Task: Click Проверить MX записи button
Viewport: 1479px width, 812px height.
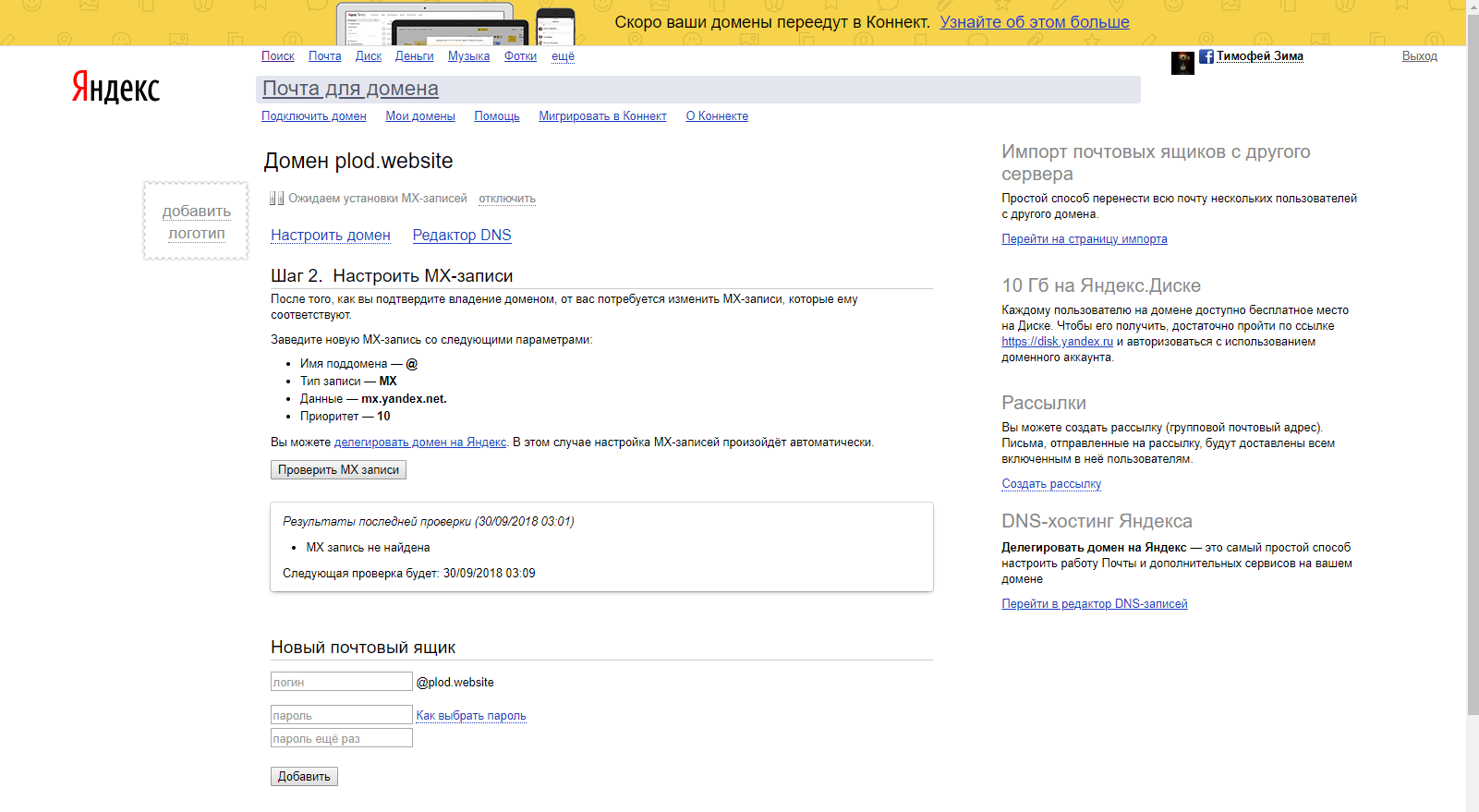Action: (x=338, y=469)
